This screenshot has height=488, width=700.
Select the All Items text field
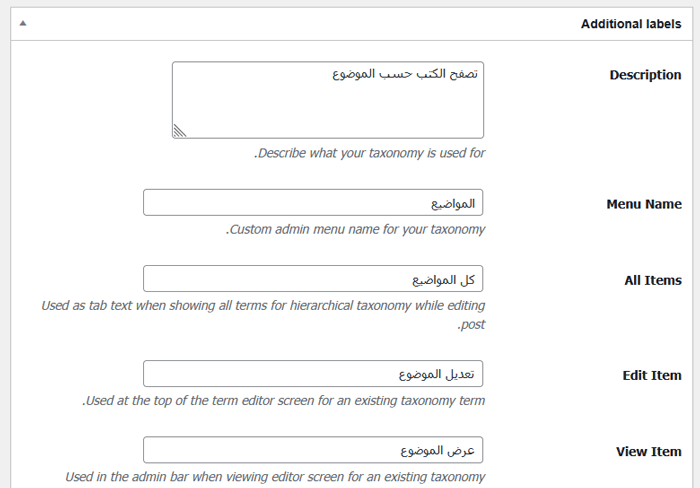(313, 279)
